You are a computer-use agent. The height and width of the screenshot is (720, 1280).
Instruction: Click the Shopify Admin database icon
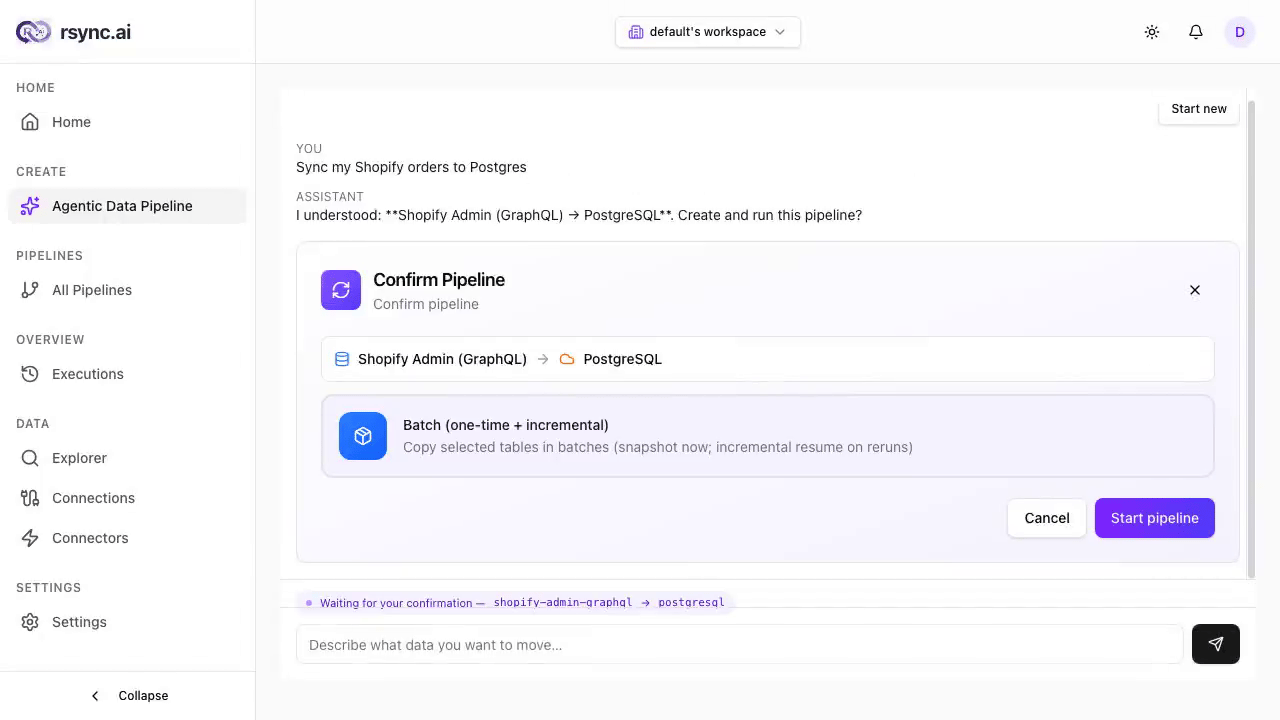point(342,359)
